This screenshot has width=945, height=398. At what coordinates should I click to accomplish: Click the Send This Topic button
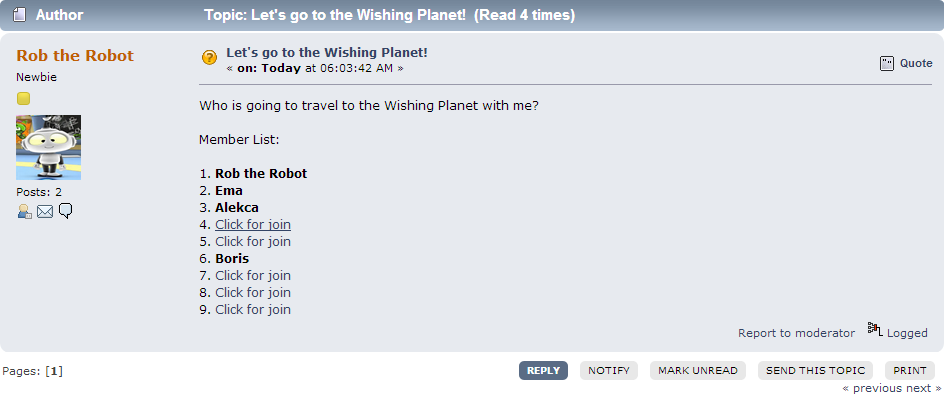[815, 370]
